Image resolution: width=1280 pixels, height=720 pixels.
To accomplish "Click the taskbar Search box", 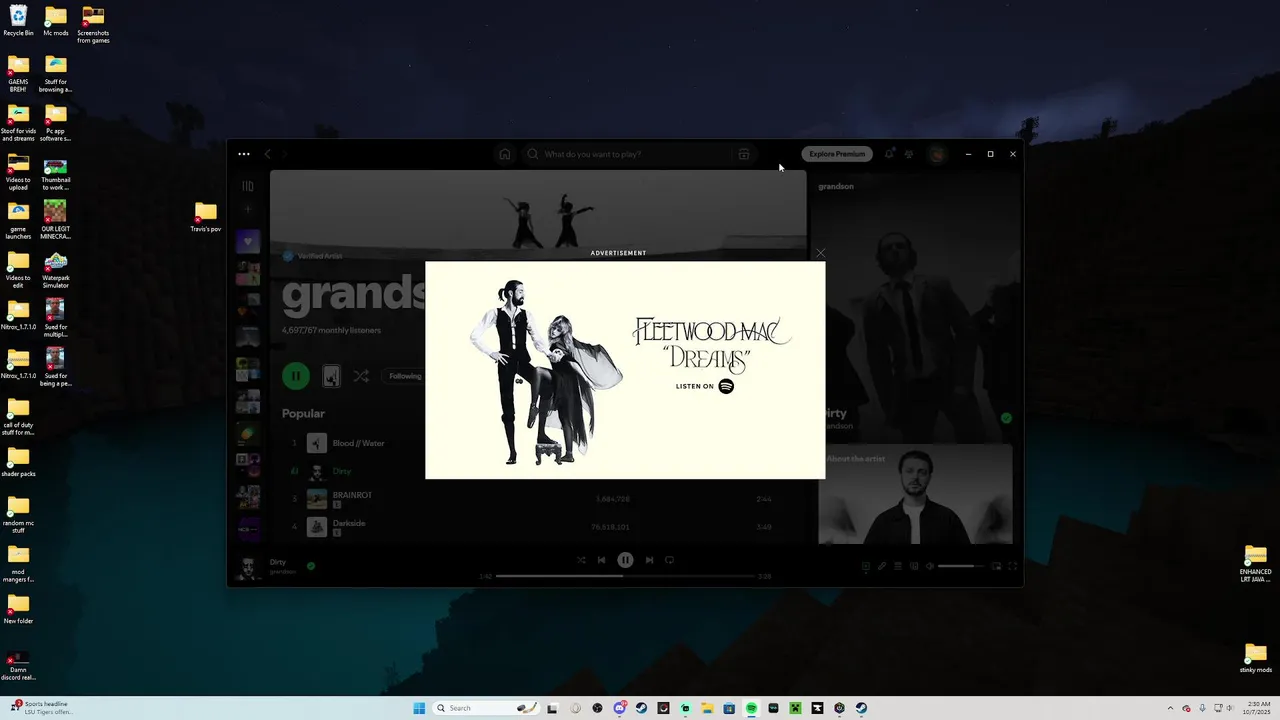I will click(x=487, y=708).
